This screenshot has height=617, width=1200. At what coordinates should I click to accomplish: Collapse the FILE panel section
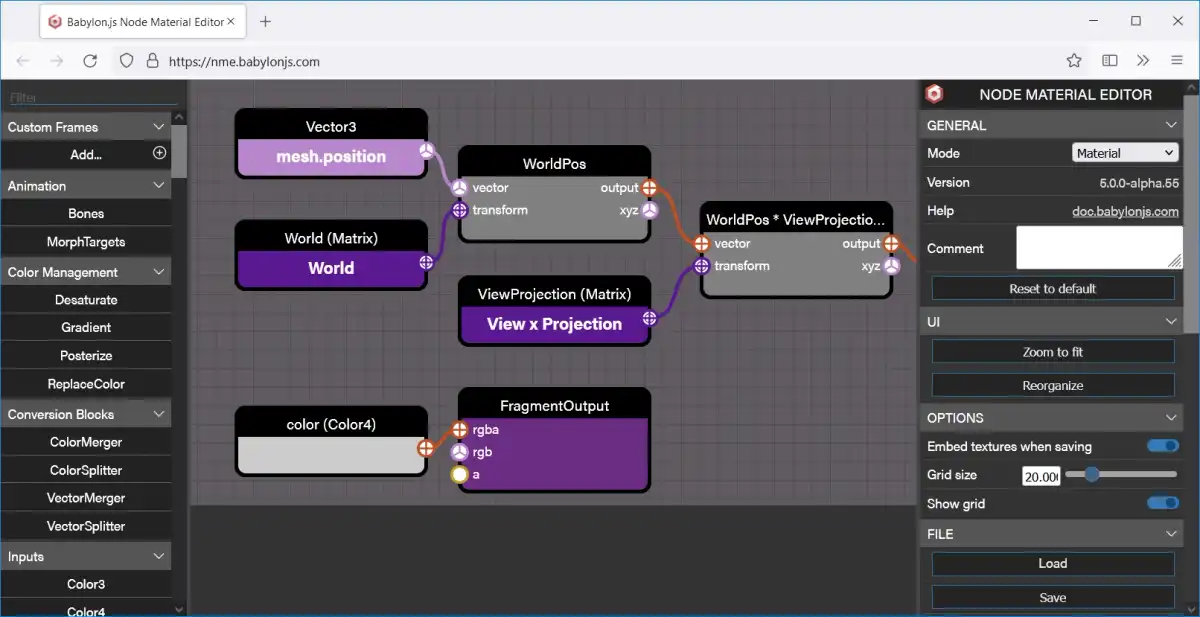coord(1171,534)
